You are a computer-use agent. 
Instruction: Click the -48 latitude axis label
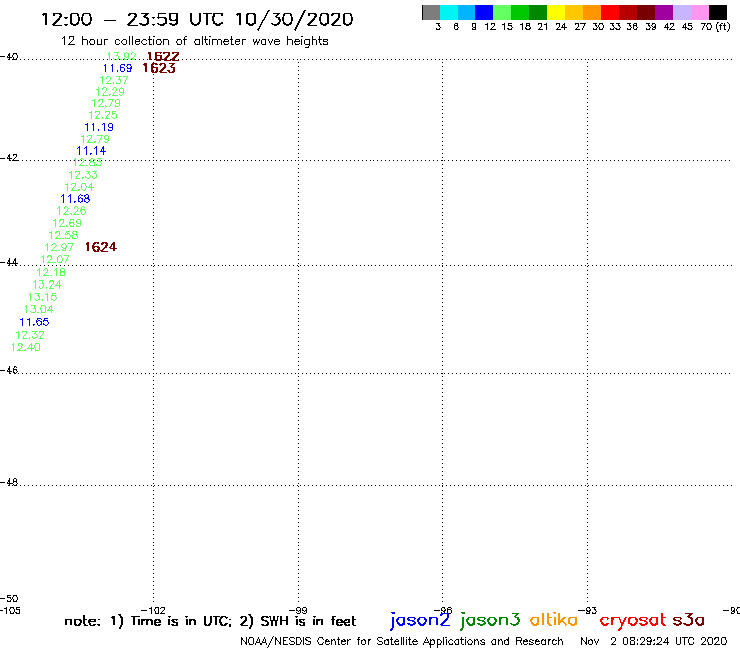[x=9, y=482]
